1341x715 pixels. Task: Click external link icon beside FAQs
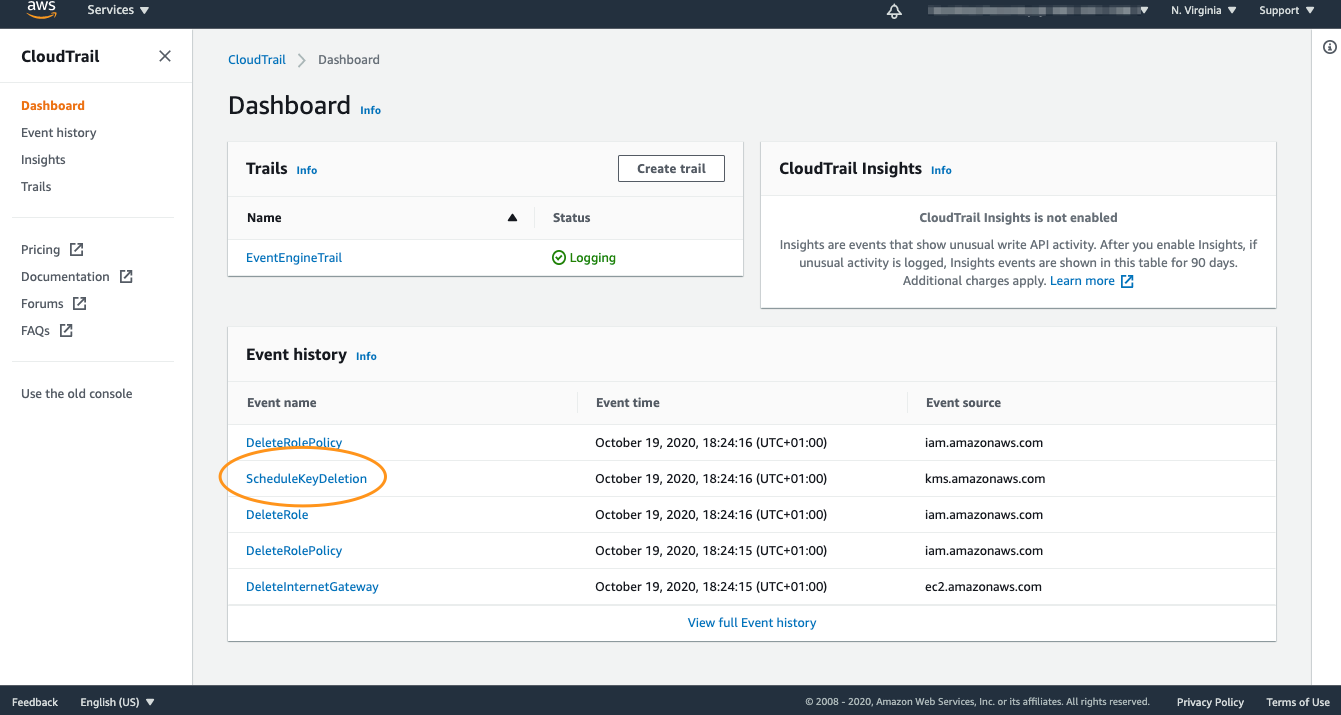pyautogui.click(x=66, y=330)
